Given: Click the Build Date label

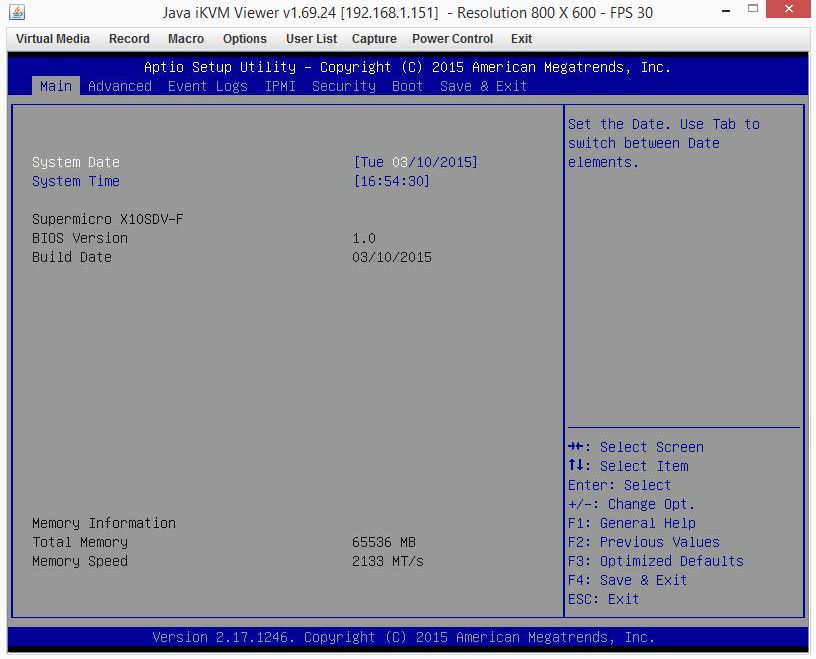Looking at the screenshot, I should point(72,257).
